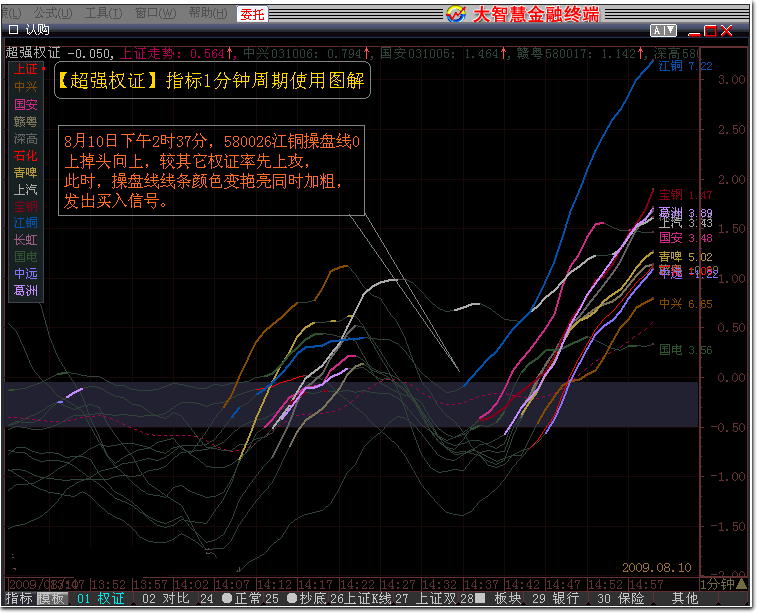Click the 委托 trading button
The height and width of the screenshot is (614, 759).
(252, 14)
